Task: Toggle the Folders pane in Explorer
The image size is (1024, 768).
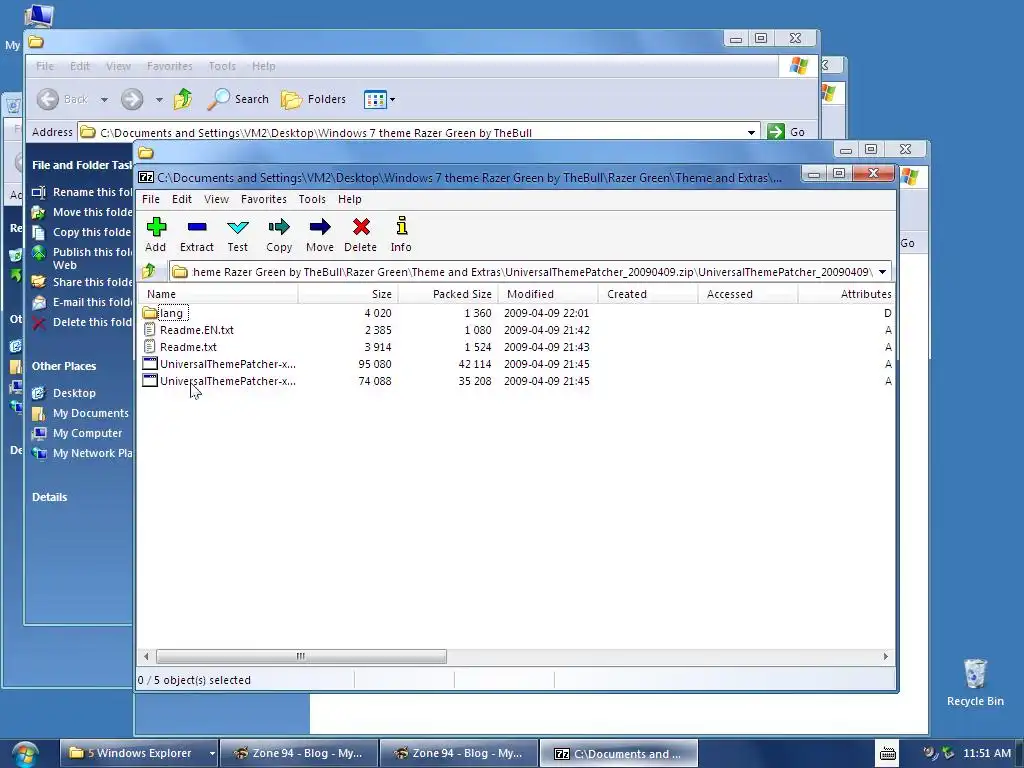Action: [x=313, y=99]
